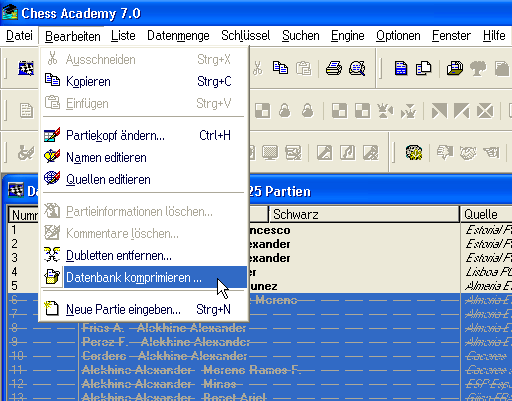The height and width of the screenshot is (401, 512).
Task: Select deleted row with Moreno Ramos F.
Action: [259, 370]
